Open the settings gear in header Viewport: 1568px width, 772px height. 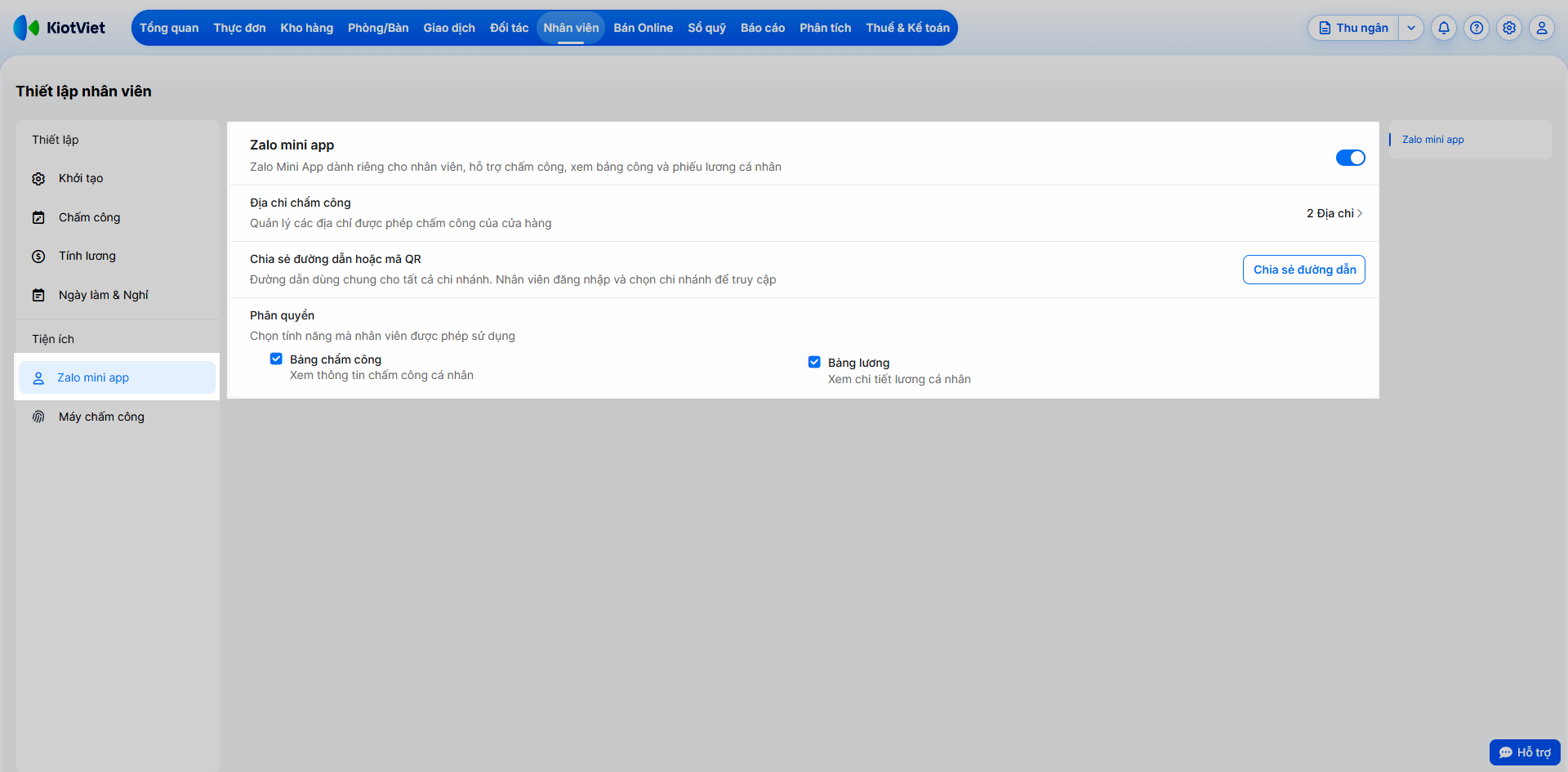point(1509,28)
